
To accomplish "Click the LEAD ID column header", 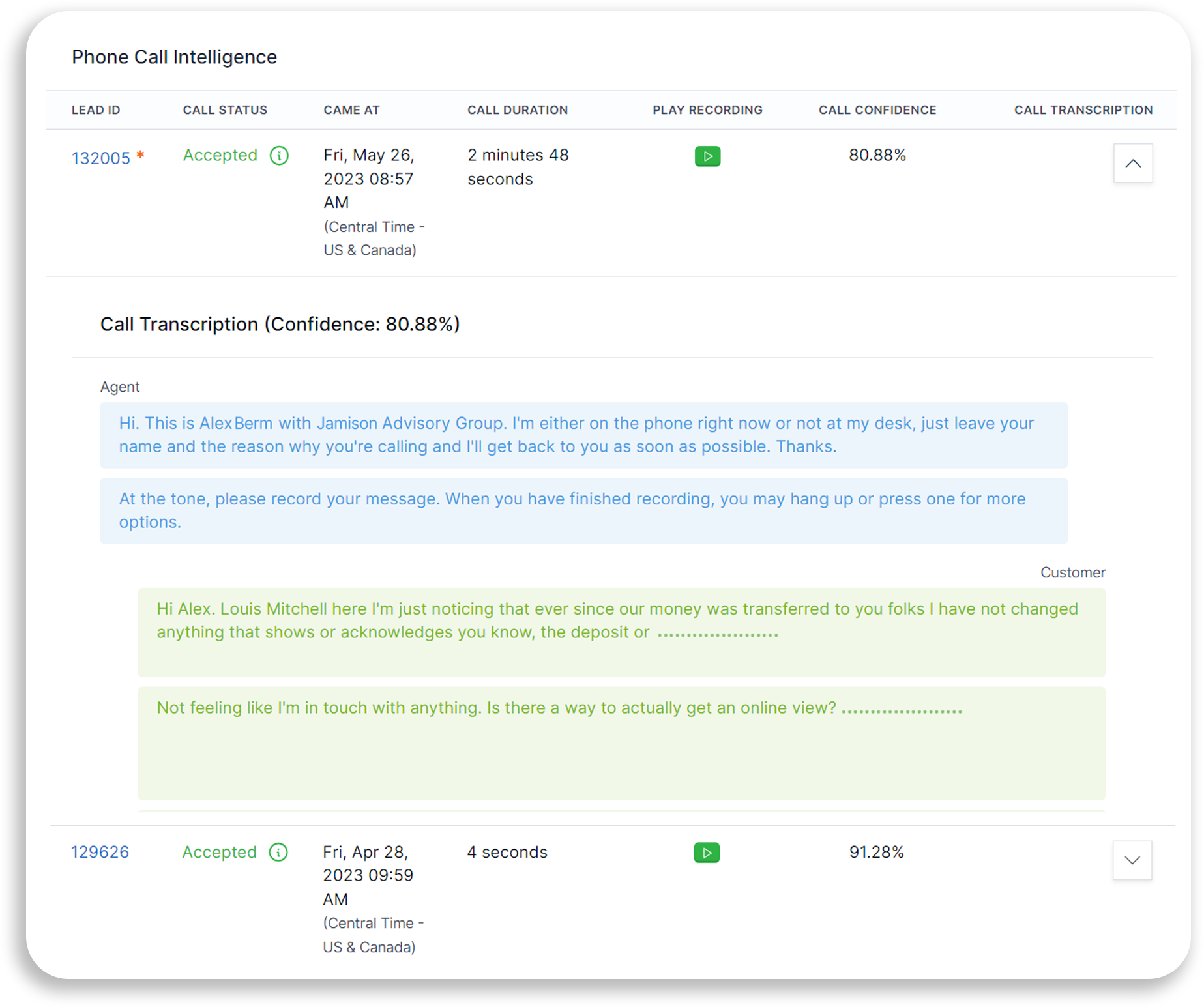I will click(96, 109).
